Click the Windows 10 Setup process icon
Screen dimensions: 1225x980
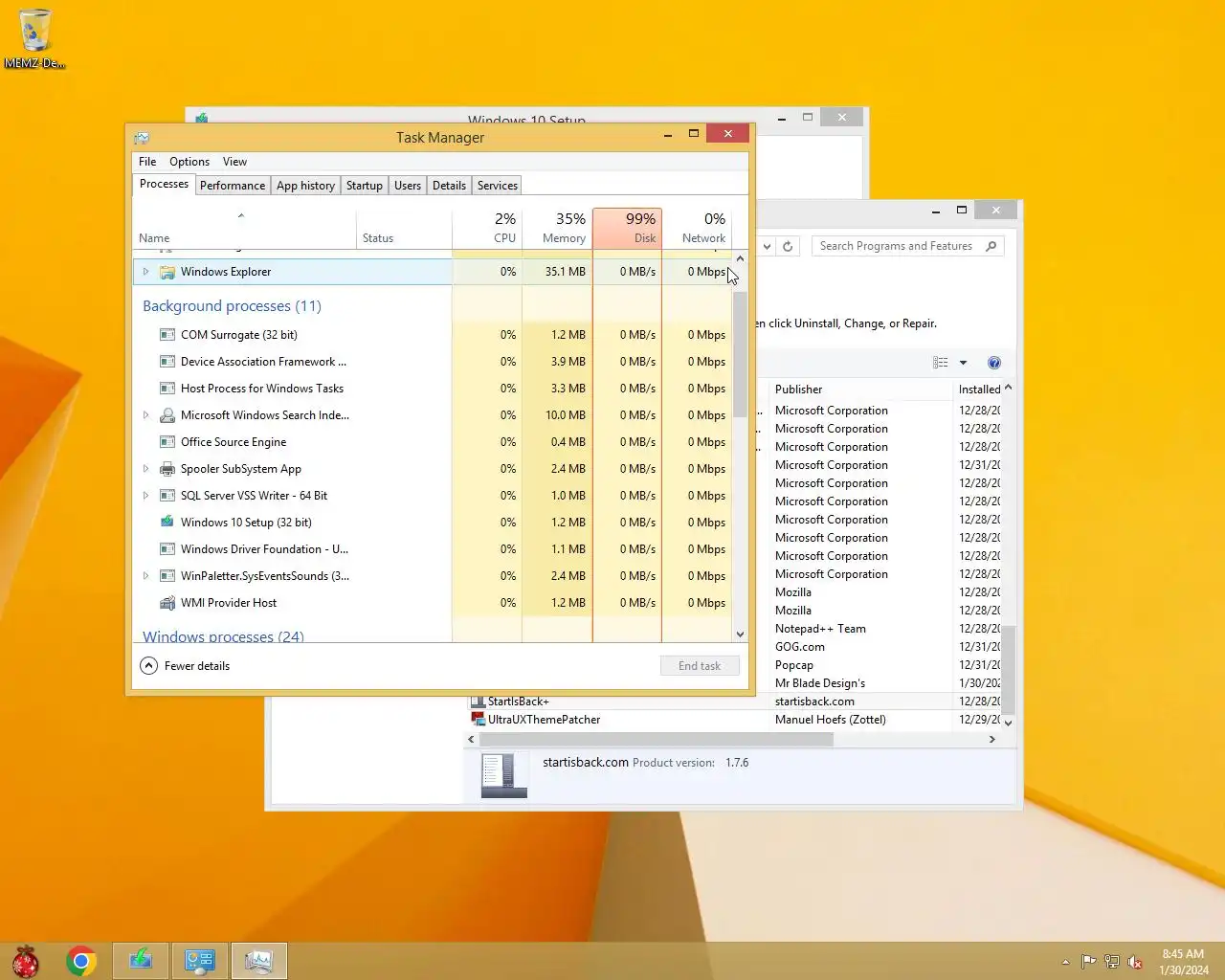click(x=167, y=523)
